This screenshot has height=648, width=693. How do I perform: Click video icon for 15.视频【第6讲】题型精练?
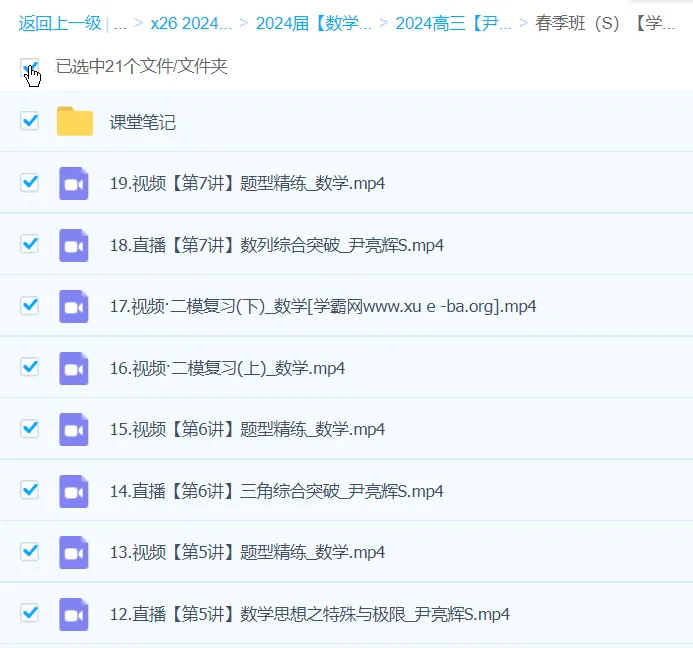[74, 429]
